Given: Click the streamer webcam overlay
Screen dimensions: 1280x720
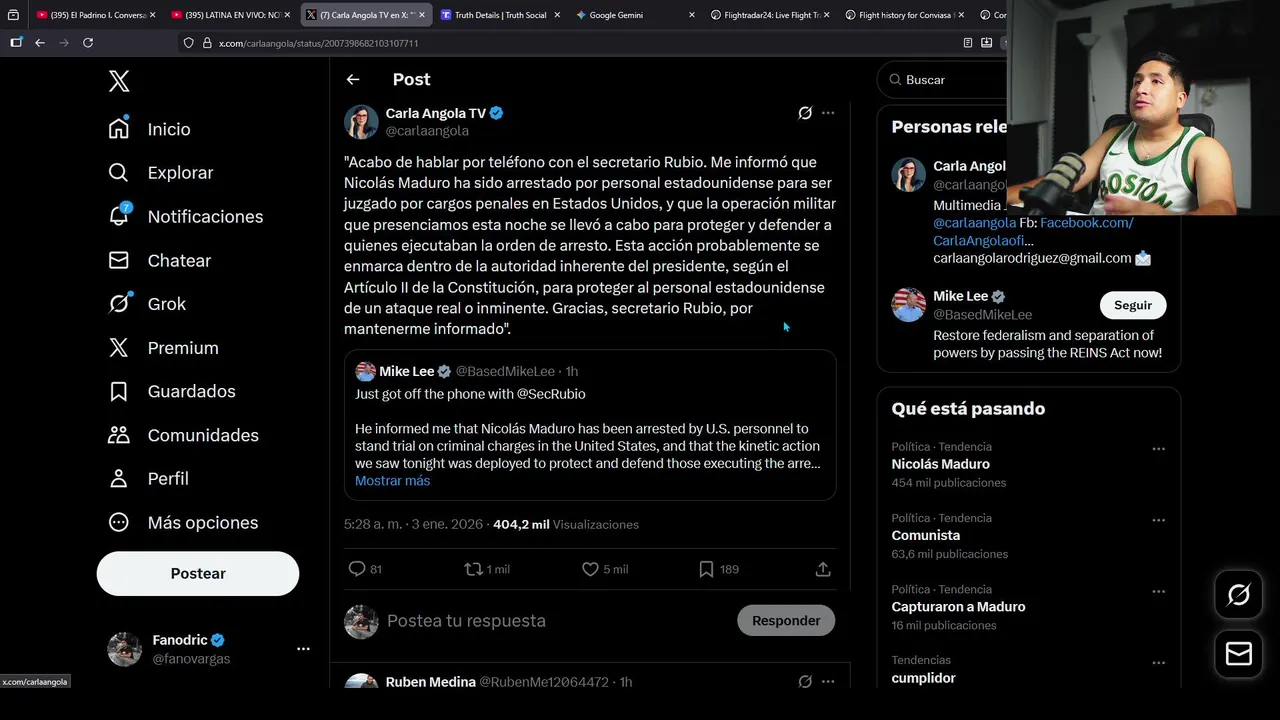Looking at the screenshot, I should [x=1143, y=107].
